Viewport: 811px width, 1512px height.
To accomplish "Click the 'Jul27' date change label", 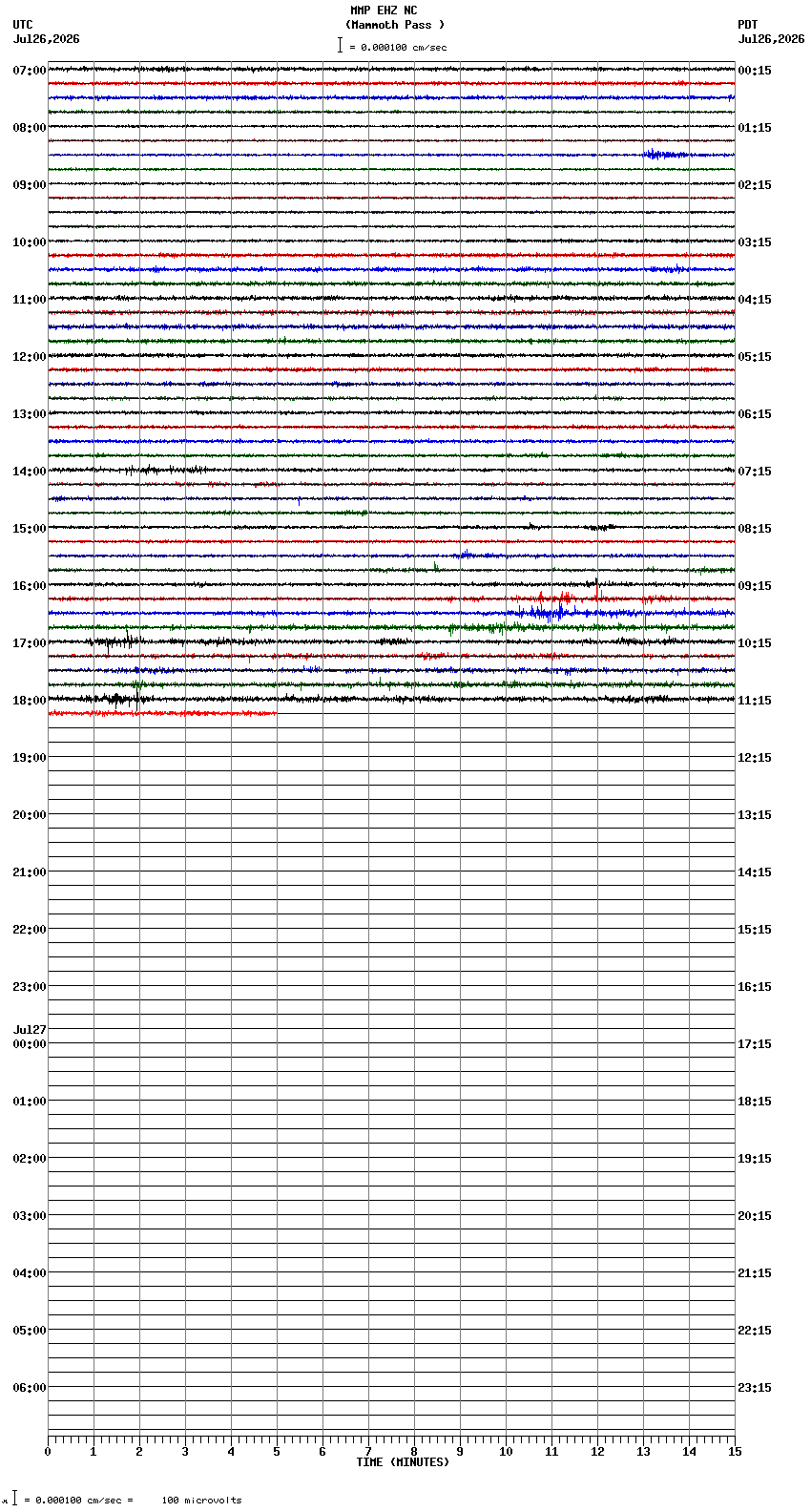I will [x=30, y=1030].
